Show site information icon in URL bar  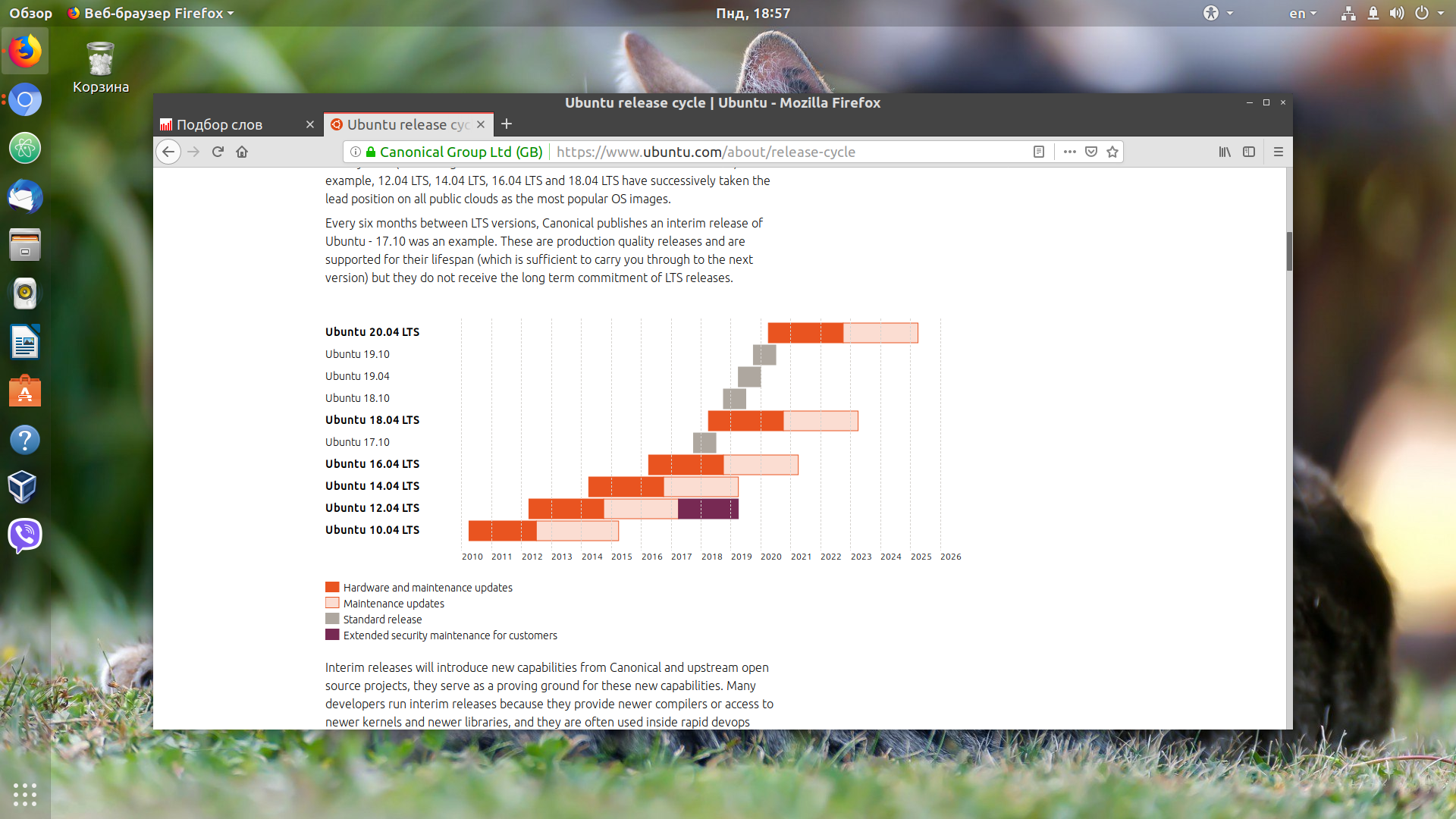(x=355, y=152)
